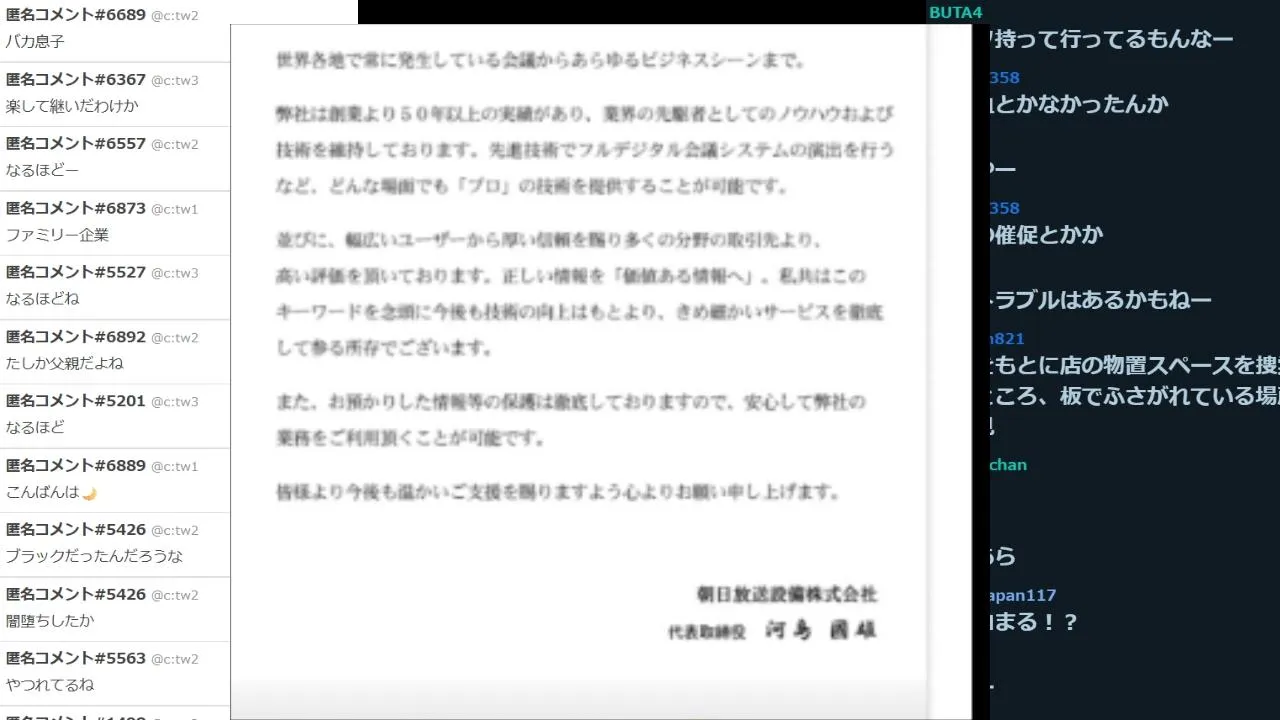Select the comment なるほどね
The image size is (1280, 720).
(x=42, y=299)
